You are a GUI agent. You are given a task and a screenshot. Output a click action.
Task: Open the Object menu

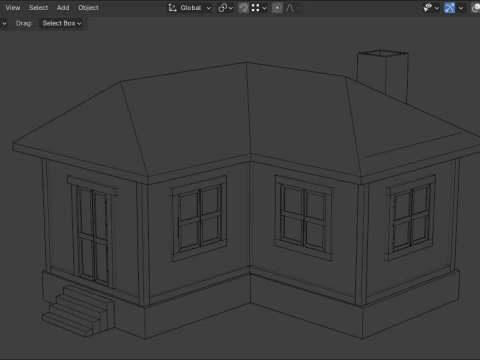(x=88, y=8)
